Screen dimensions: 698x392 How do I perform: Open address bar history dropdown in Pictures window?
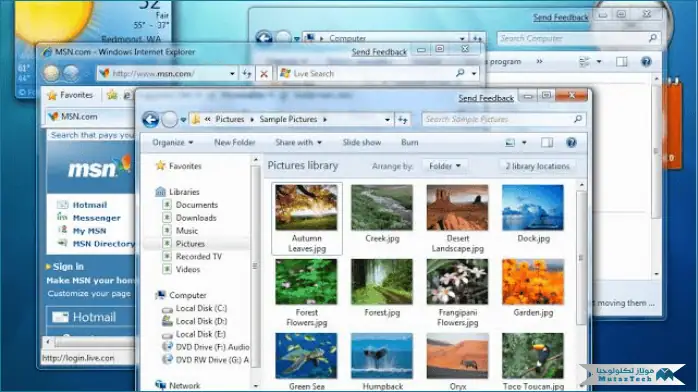tap(387, 119)
